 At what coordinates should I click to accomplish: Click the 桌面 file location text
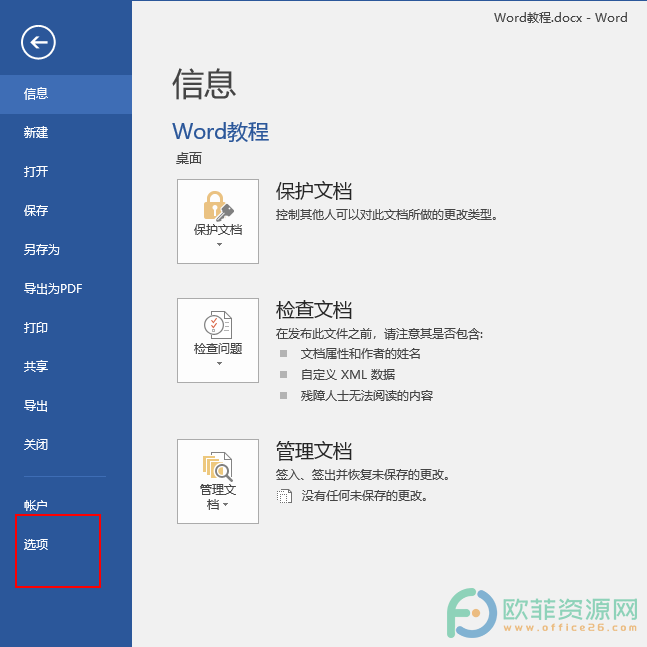coord(189,158)
